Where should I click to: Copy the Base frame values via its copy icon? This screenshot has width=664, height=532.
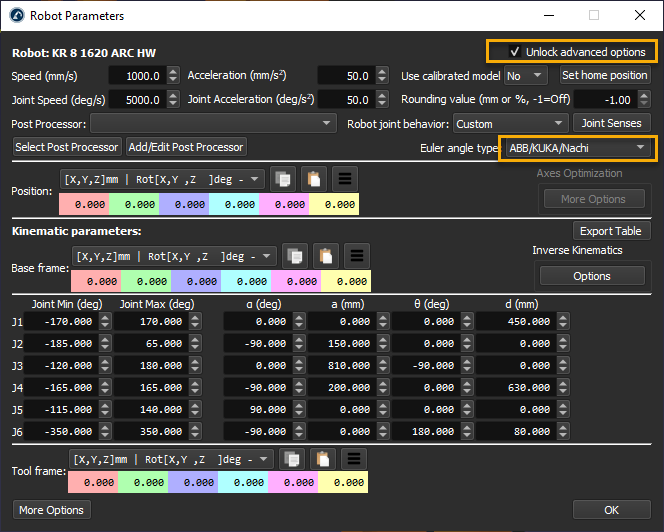click(294, 255)
